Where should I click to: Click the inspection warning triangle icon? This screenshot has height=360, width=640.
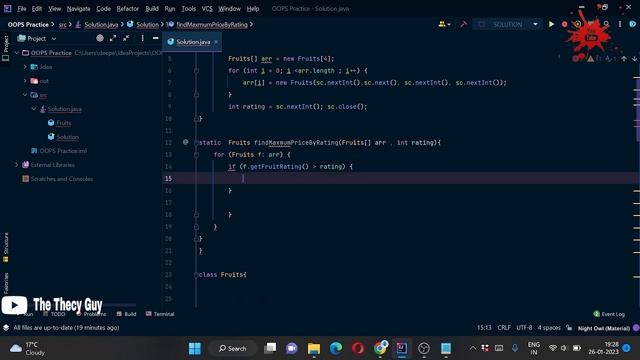tap(591, 59)
